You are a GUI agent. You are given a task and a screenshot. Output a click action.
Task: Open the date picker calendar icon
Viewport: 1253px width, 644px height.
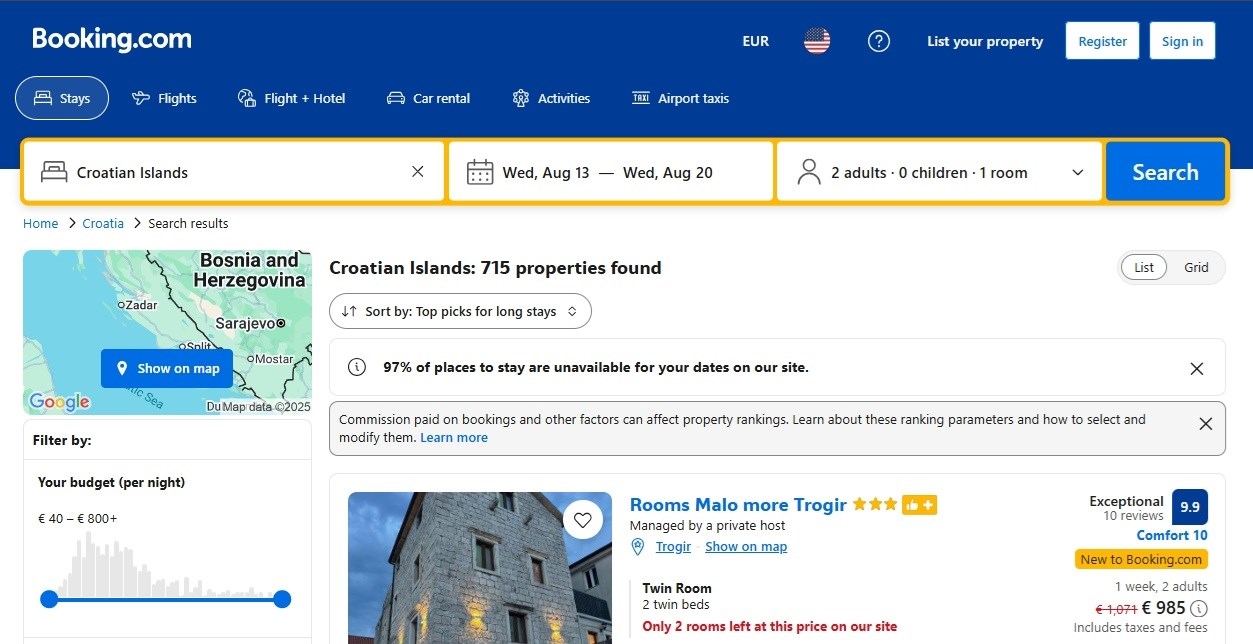pos(480,172)
